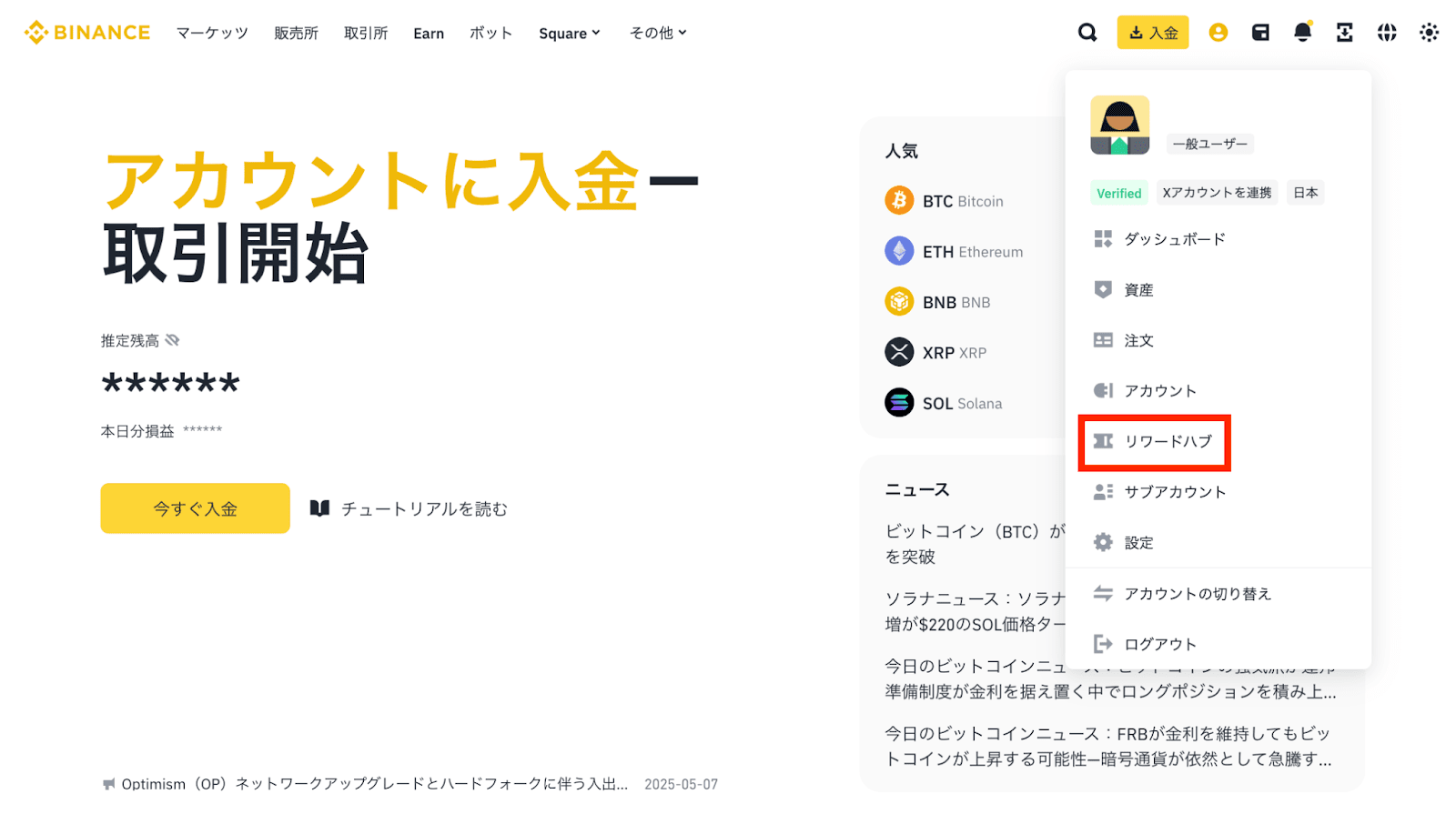Click the BTC ticker text
1456x834 pixels.
pos(937,201)
